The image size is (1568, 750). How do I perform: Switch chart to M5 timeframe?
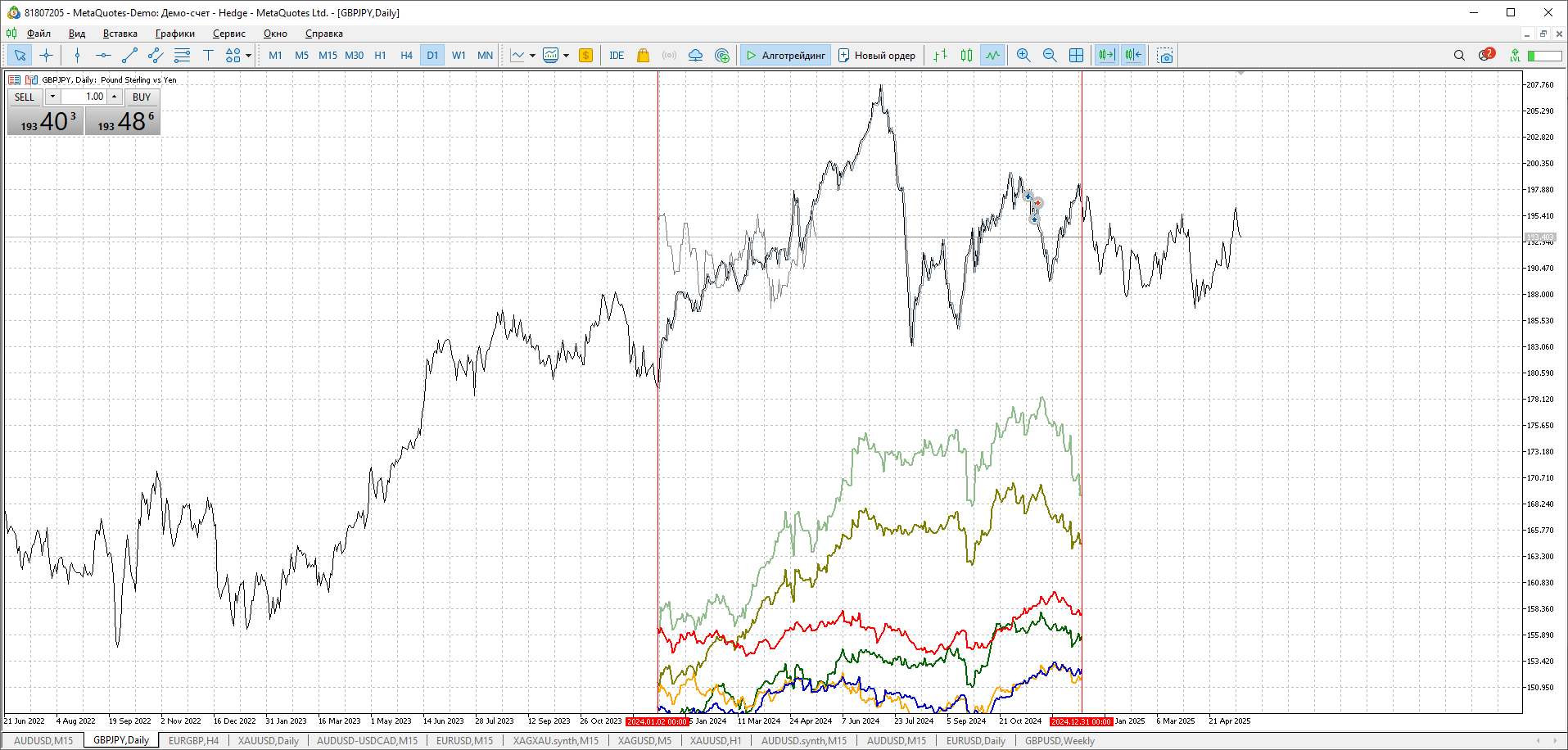tap(301, 56)
